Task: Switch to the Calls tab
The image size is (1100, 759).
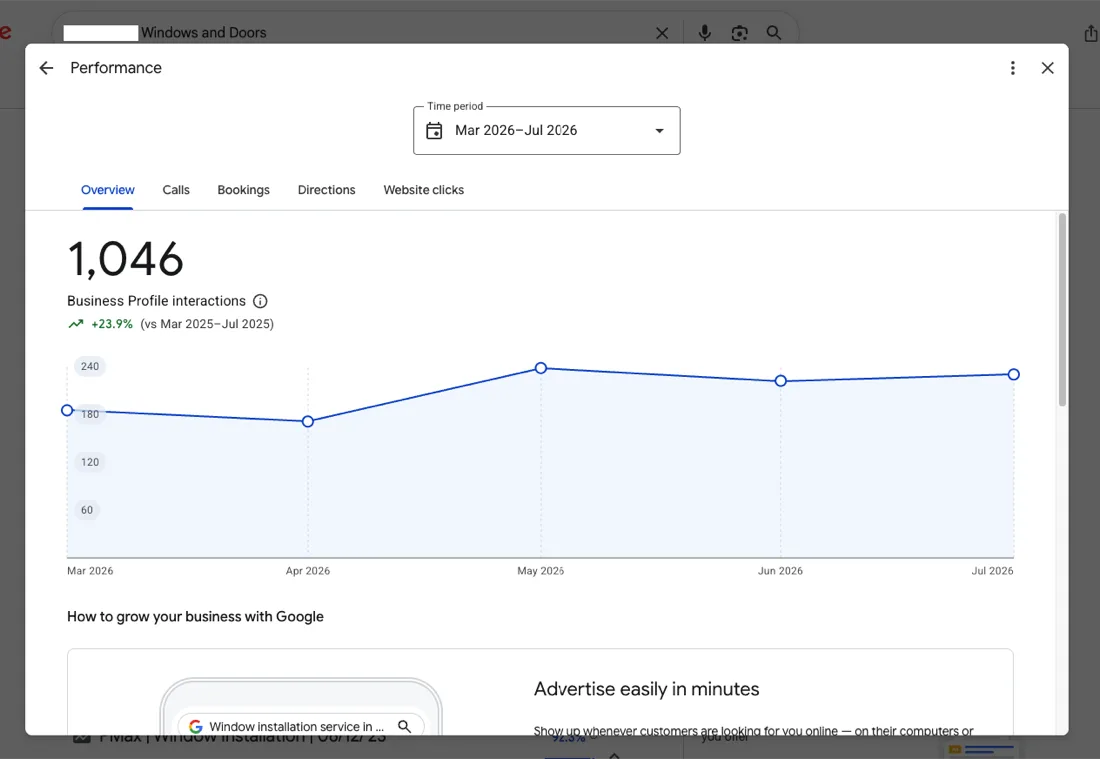Action: (176, 190)
